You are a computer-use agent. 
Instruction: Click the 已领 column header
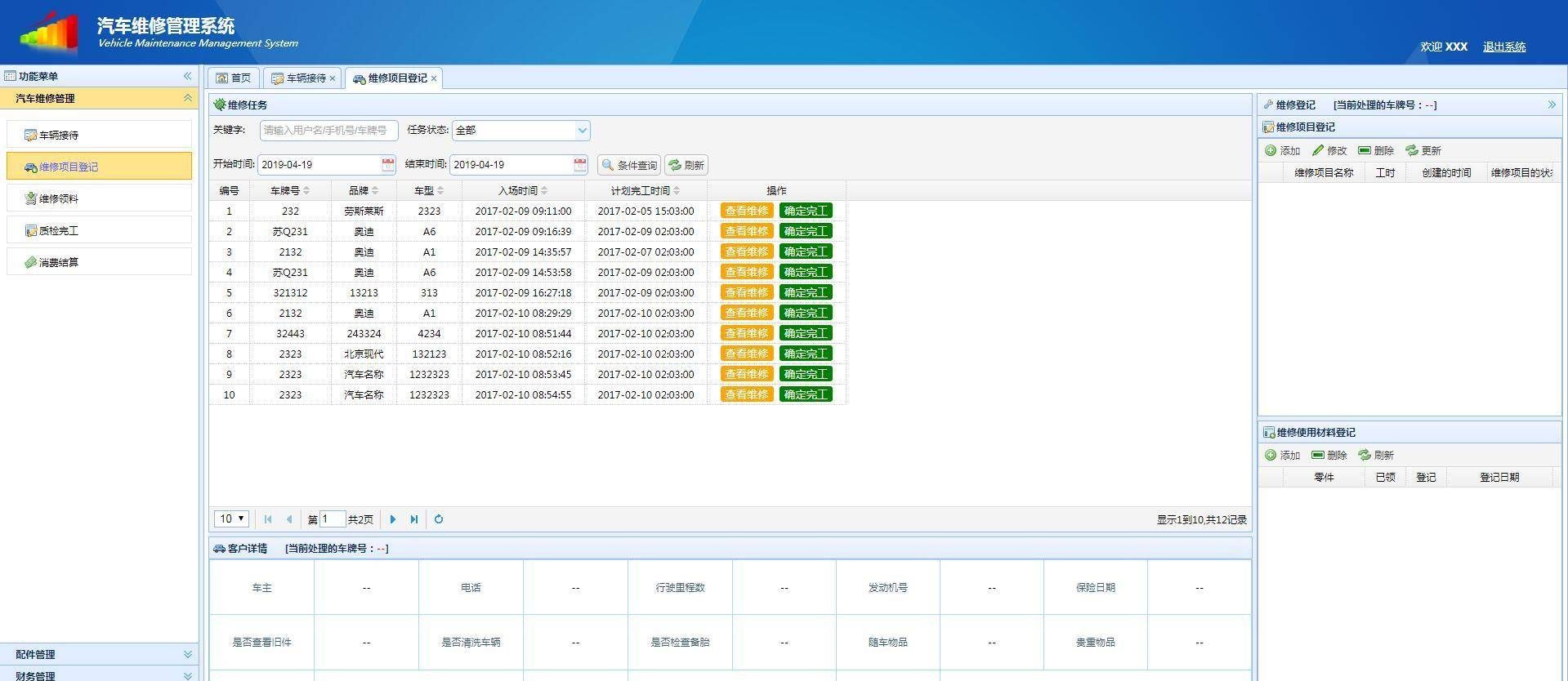1385,477
